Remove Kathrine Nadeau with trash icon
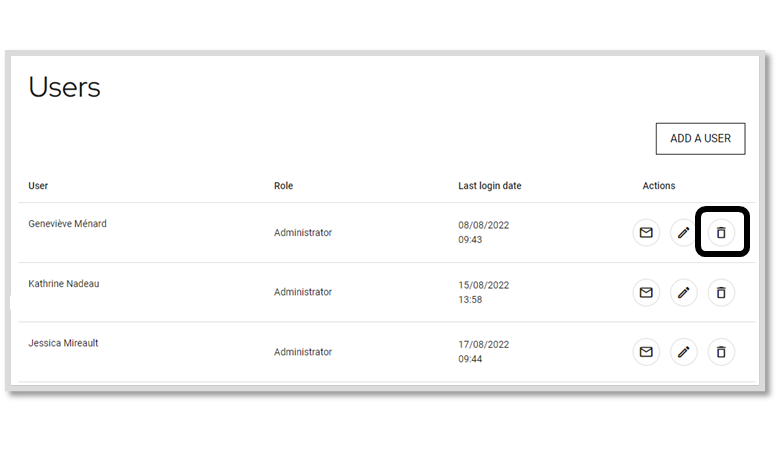The image size is (778, 450). tap(721, 292)
